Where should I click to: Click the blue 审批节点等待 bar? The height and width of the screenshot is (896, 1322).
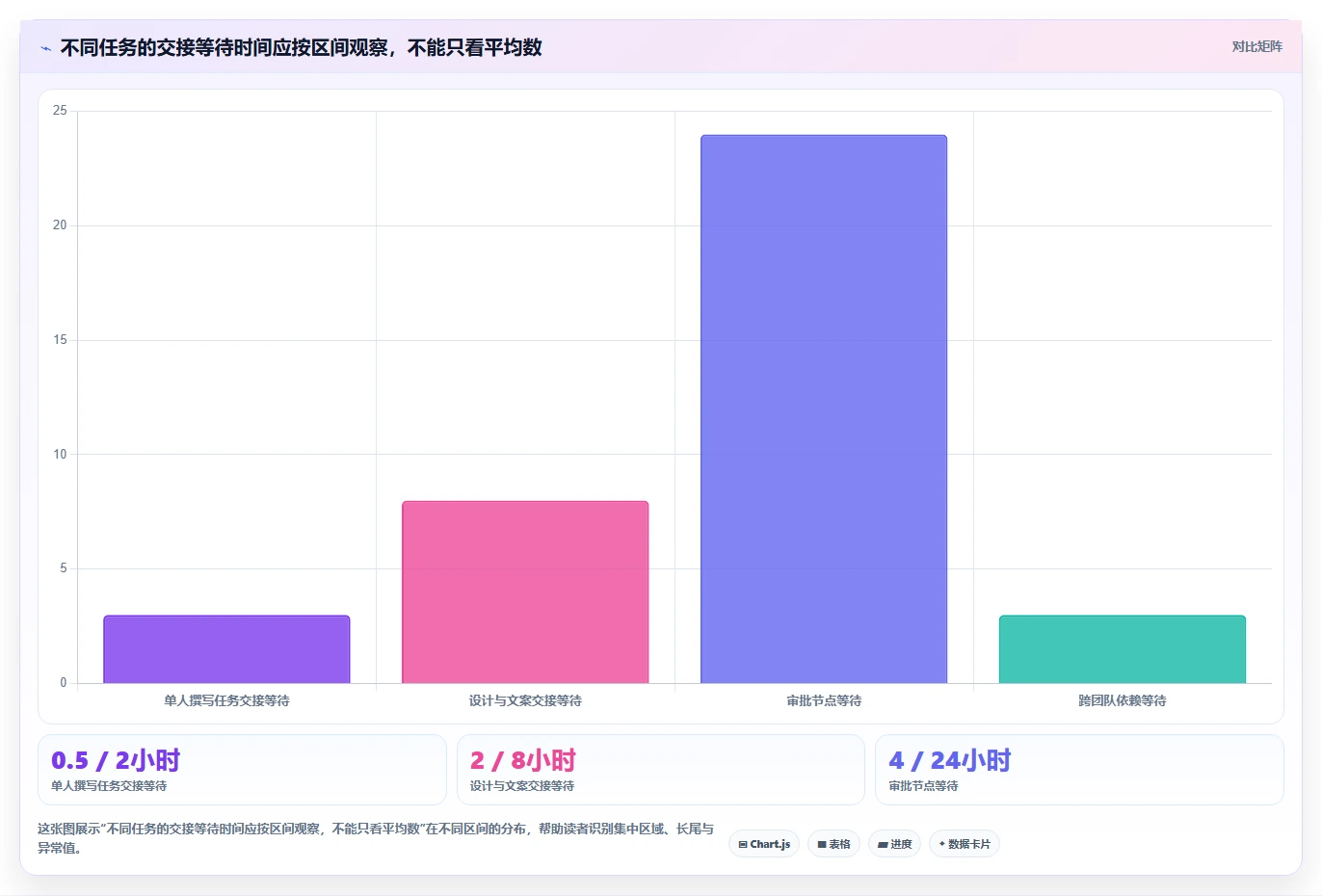(x=824, y=408)
